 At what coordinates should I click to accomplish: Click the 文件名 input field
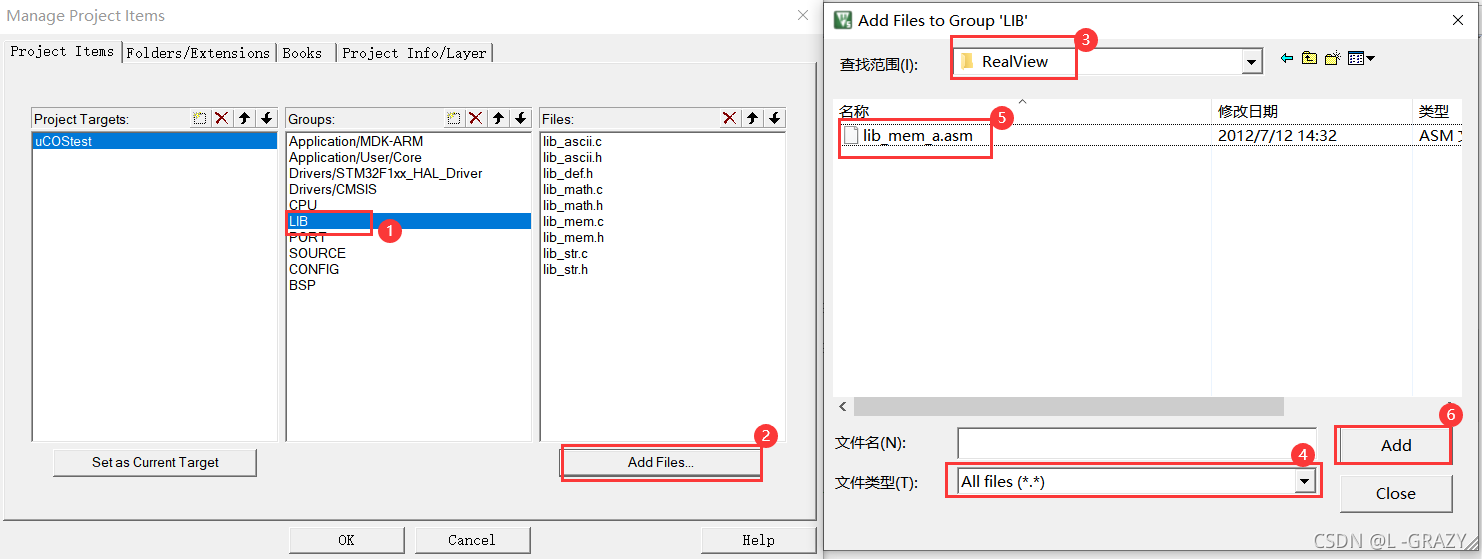1136,444
